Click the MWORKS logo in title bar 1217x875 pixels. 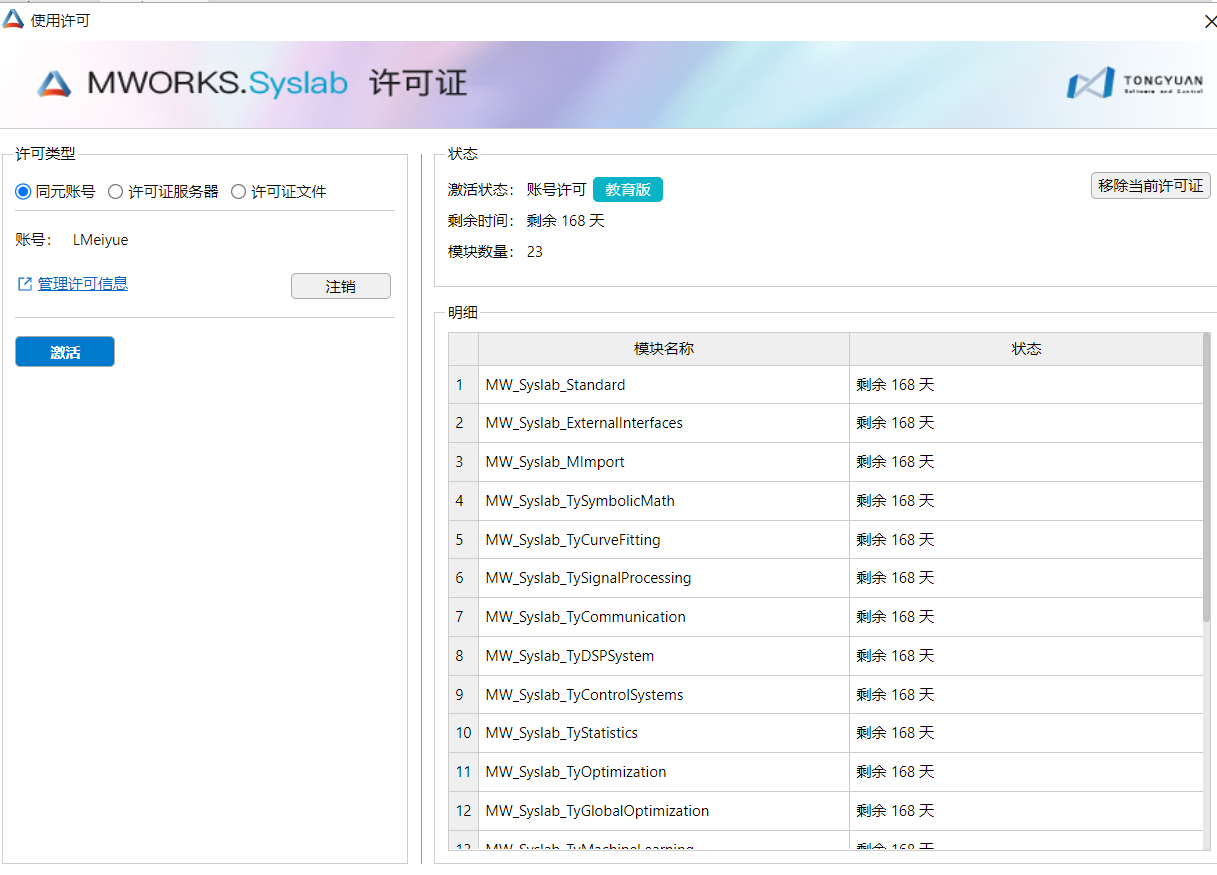(13, 19)
